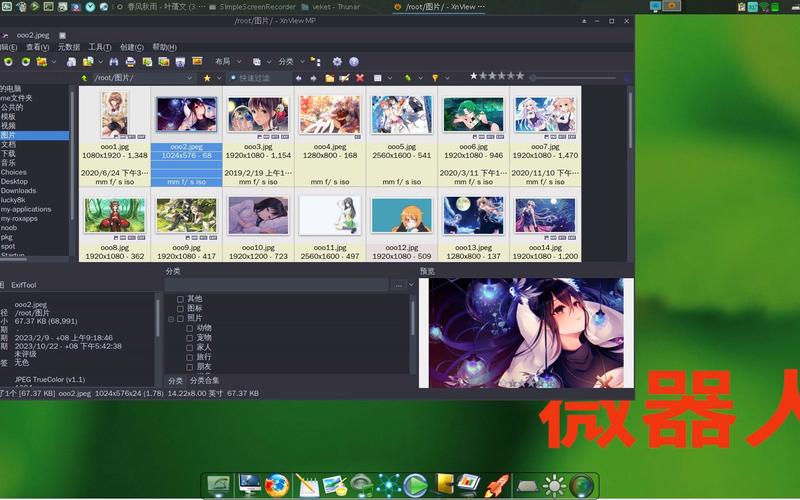Switch to veket - Thunar in taskbar
Viewport: 800px width, 500px height.
331,7
